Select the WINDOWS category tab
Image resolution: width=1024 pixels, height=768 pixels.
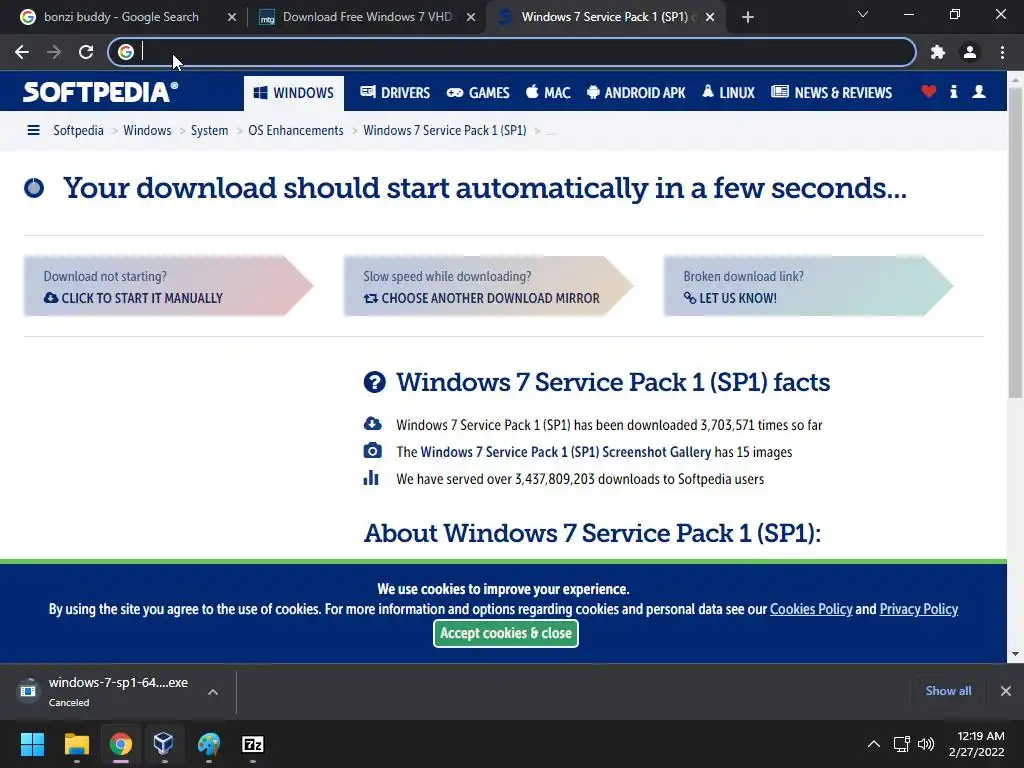click(294, 93)
